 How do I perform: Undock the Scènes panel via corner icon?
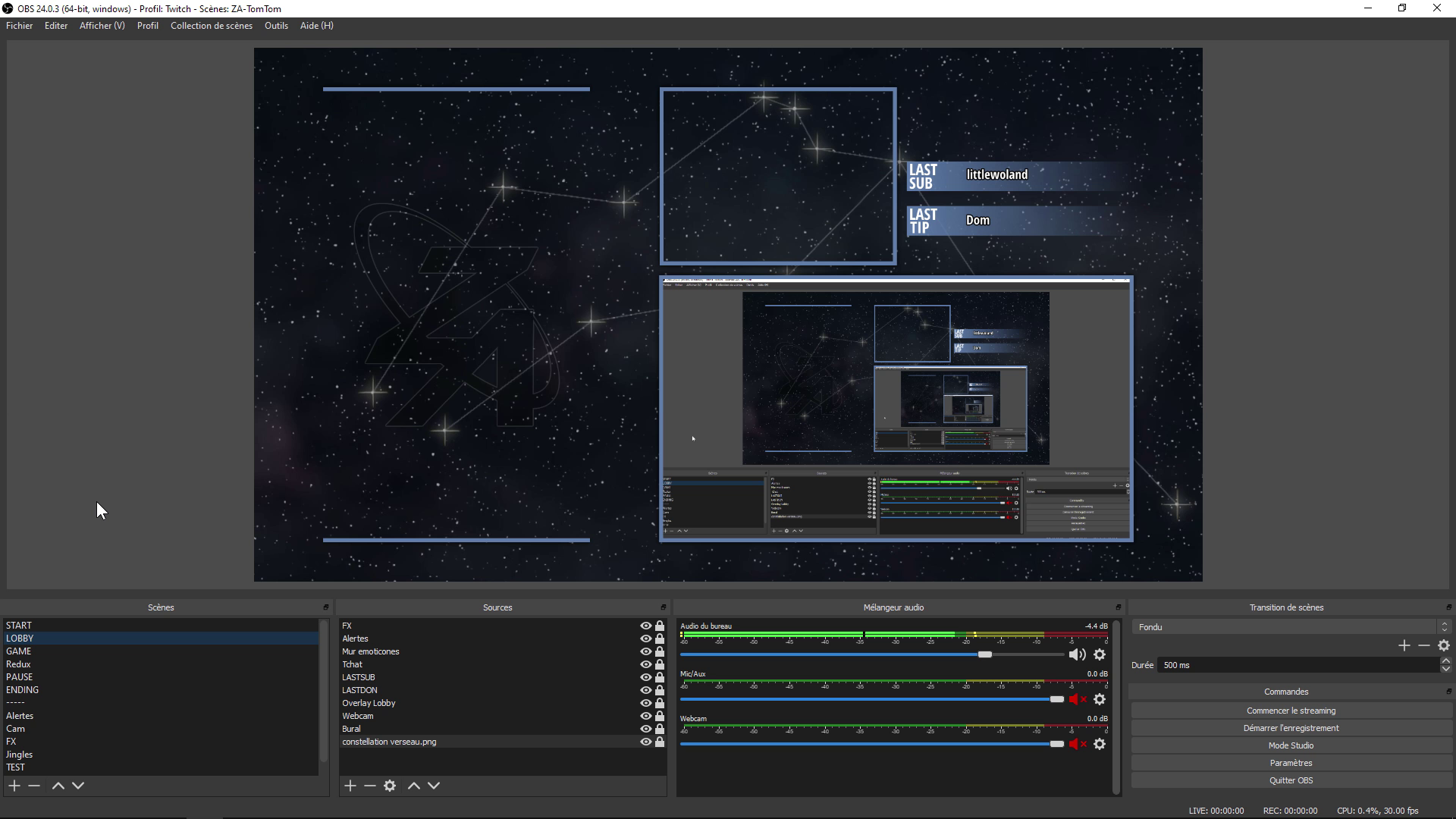[326, 607]
